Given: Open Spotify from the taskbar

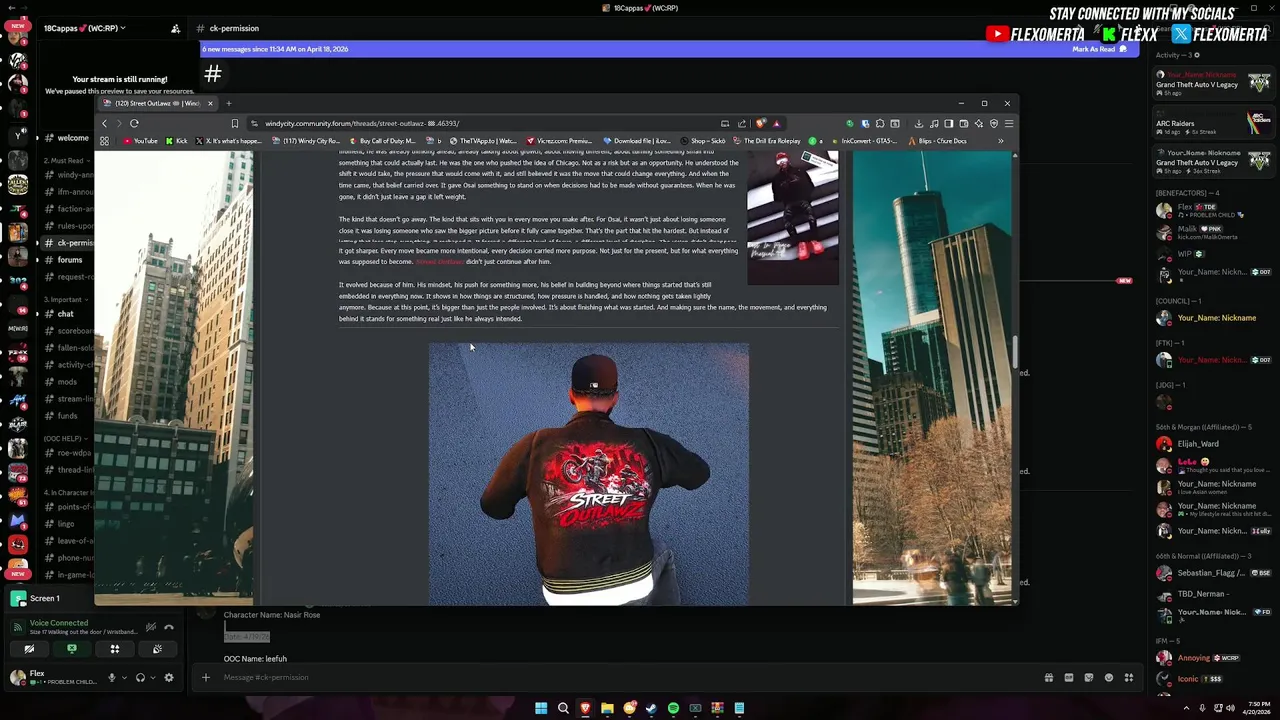Looking at the screenshot, I should coord(673,708).
